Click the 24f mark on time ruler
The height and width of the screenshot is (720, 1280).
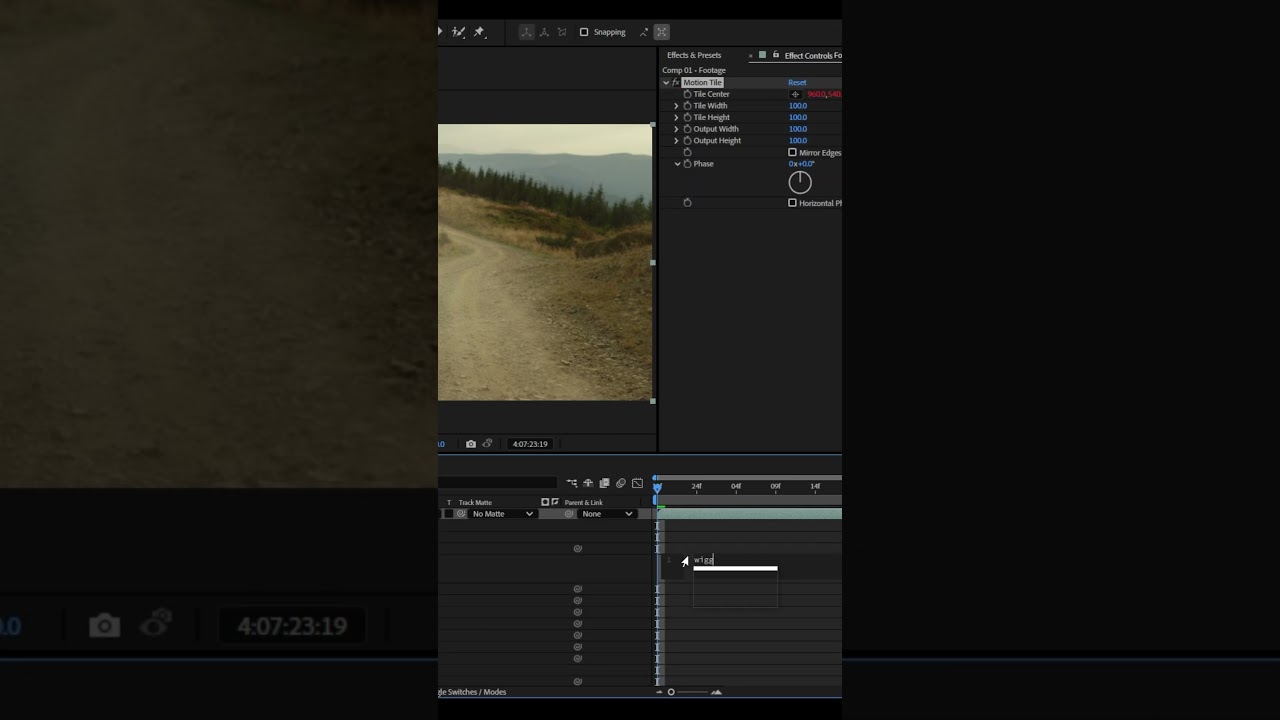click(696, 487)
